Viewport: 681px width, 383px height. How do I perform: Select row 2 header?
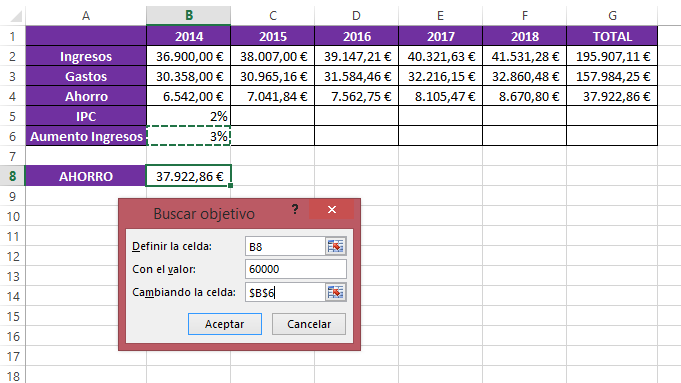pyautogui.click(x=13, y=56)
